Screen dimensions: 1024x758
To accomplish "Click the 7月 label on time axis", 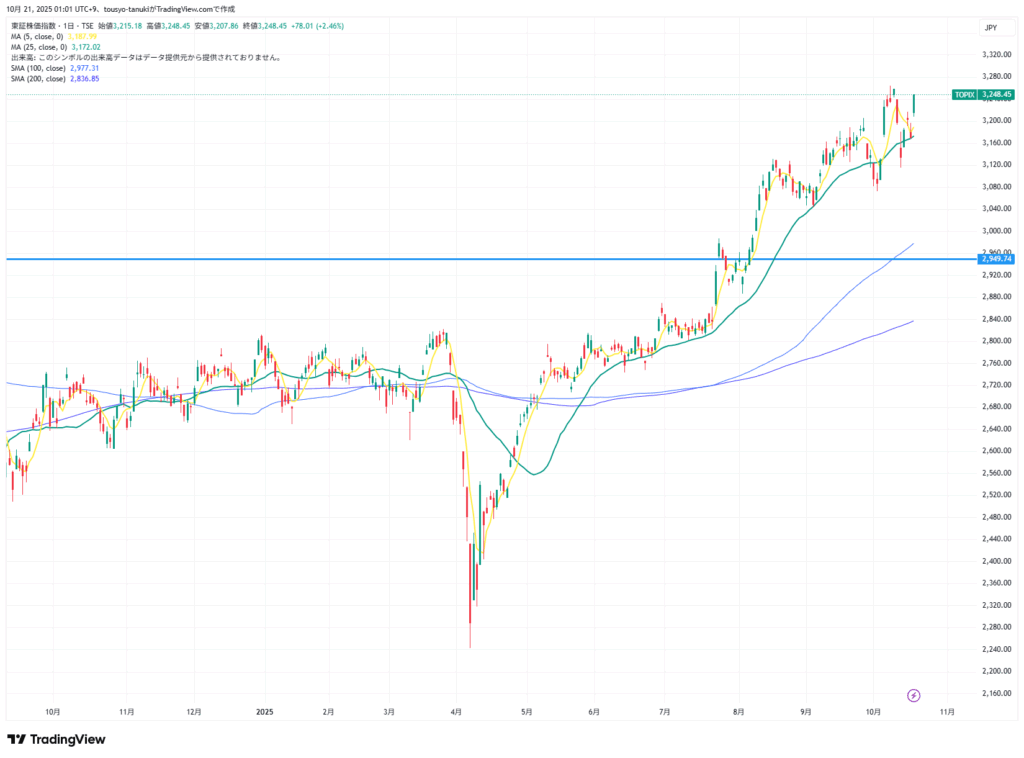I will (x=665, y=713).
